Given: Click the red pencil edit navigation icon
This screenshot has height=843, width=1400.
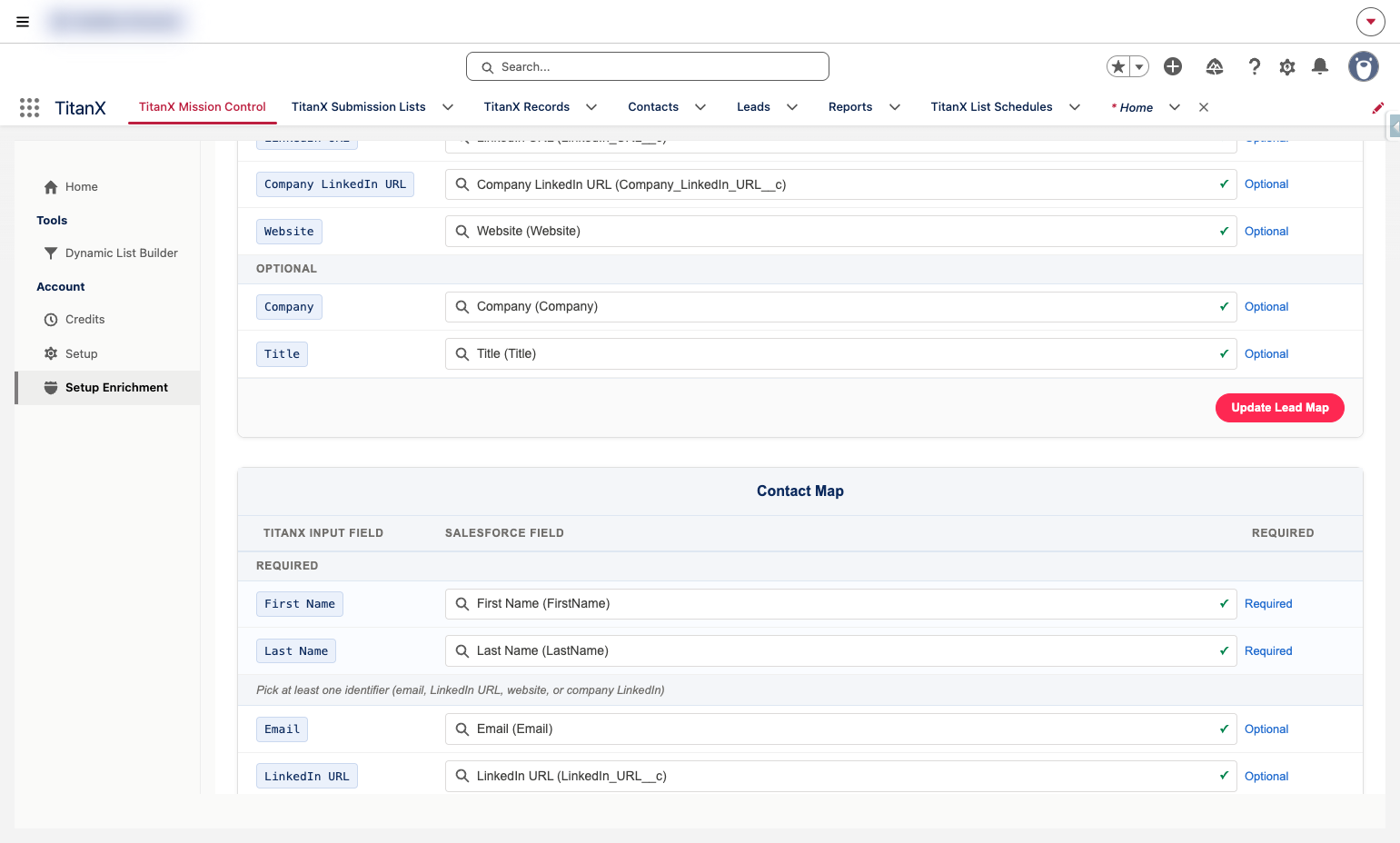Looking at the screenshot, I should tap(1378, 107).
